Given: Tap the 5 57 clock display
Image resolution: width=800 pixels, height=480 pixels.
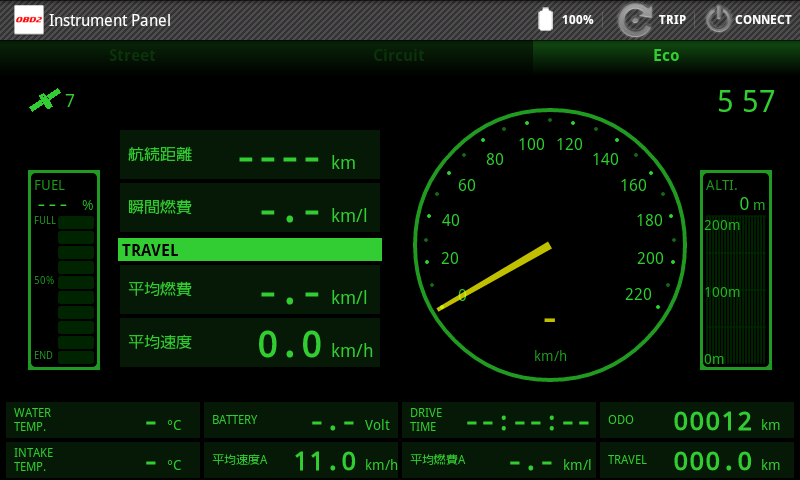Looking at the screenshot, I should tap(746, 101).
